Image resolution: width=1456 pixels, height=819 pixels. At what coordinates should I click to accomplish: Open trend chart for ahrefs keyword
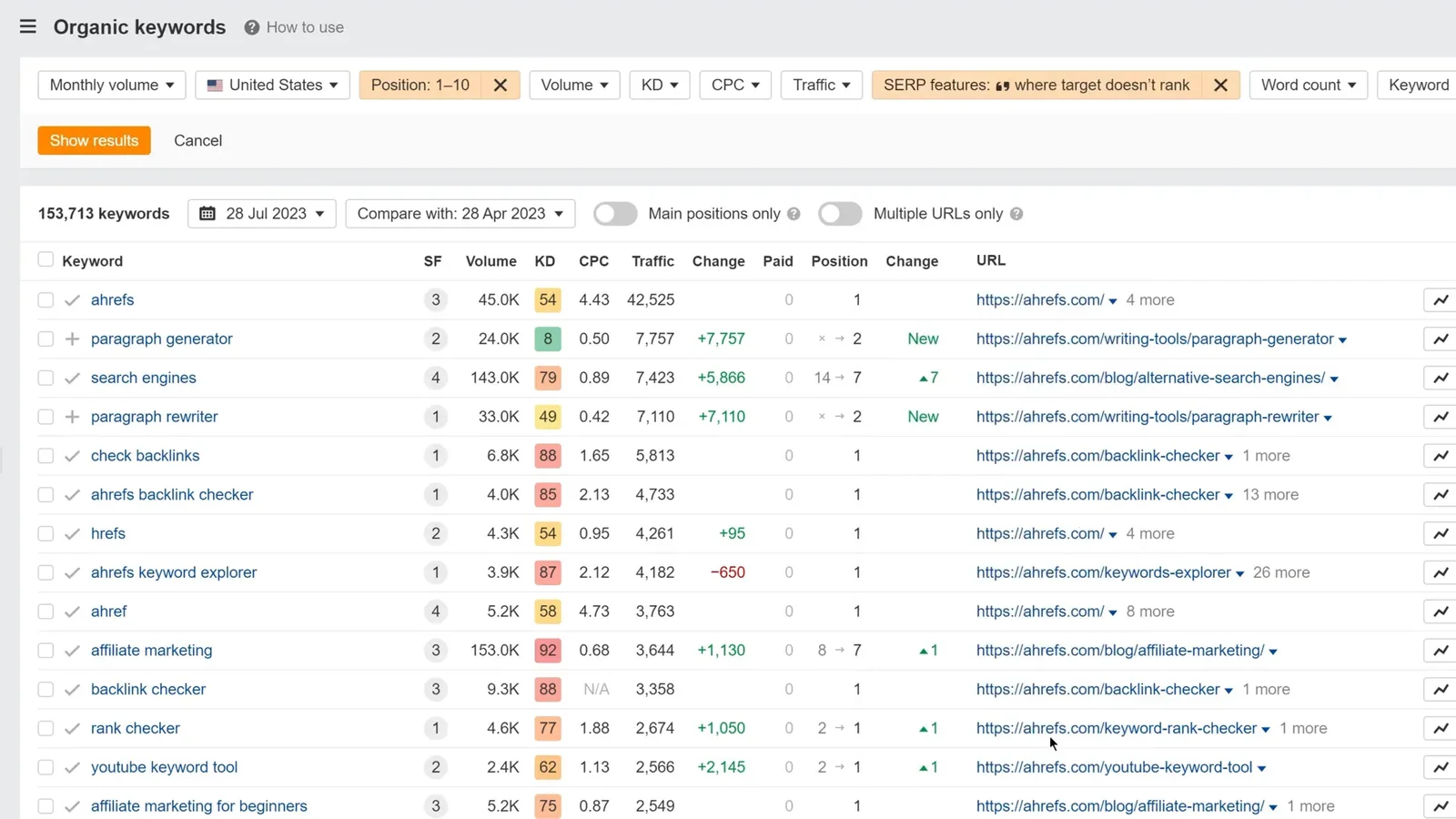click(1441, 300)
